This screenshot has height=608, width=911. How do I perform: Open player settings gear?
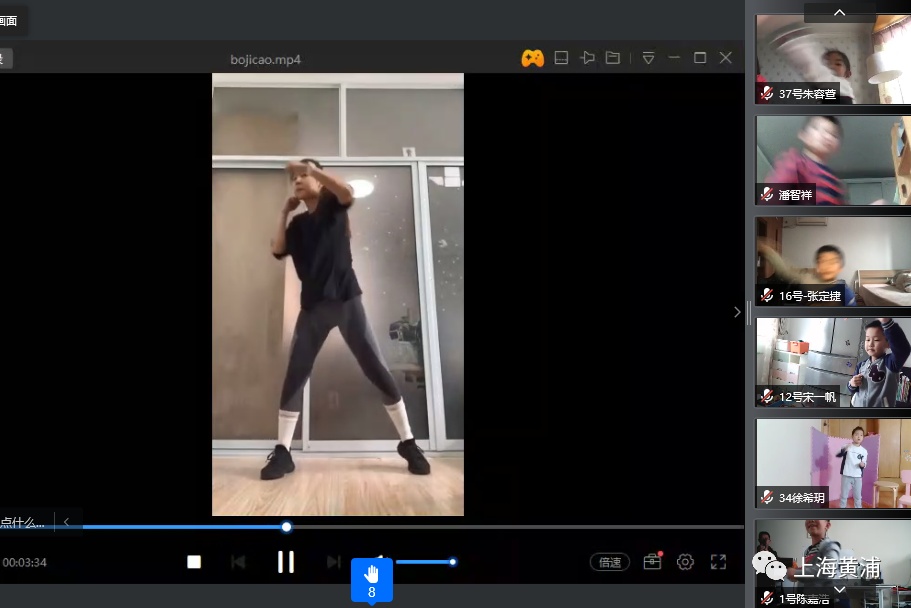pyautogui.click(x=685, y=562)
